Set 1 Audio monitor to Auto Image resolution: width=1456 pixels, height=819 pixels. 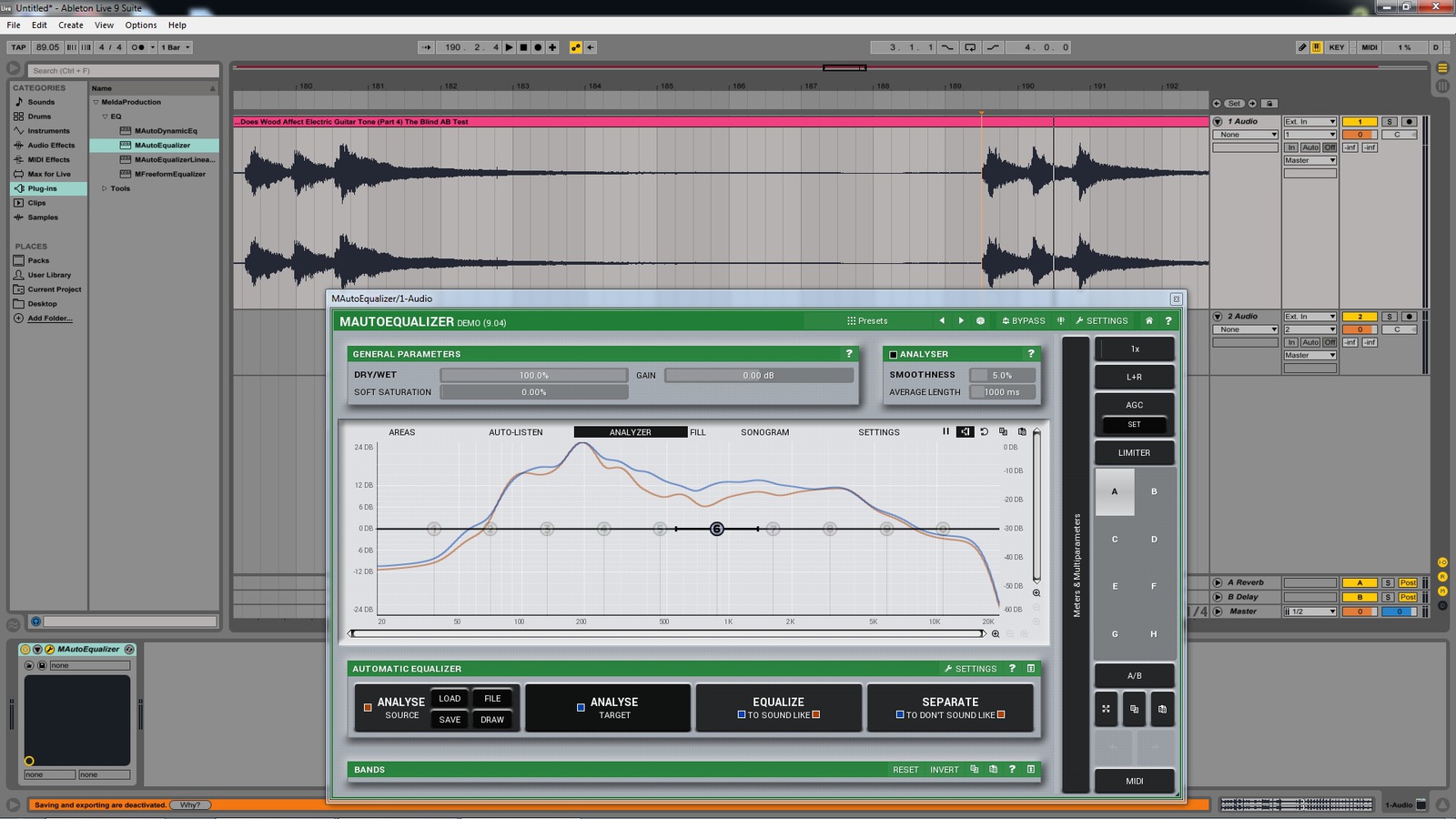click(1309, 147)
